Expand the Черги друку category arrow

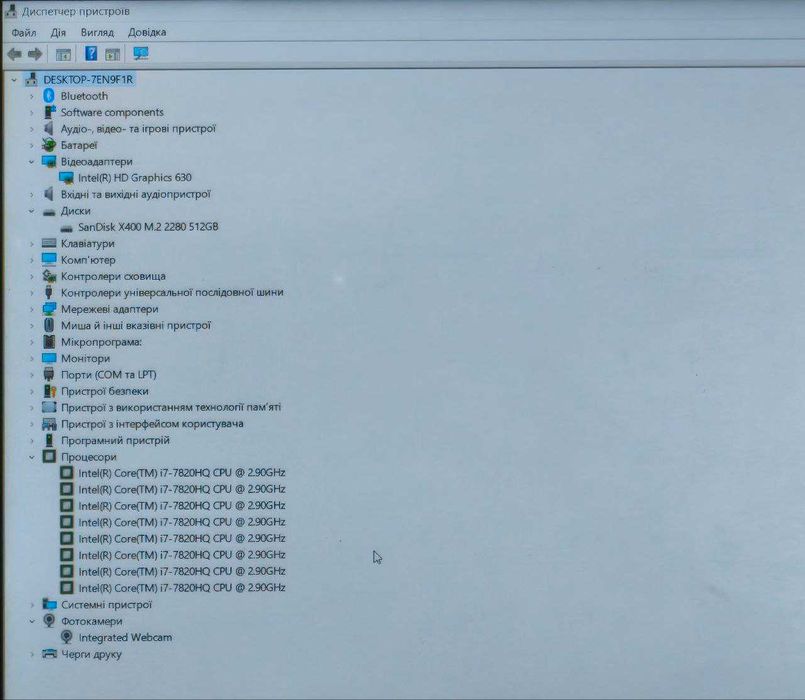(31, 654)
